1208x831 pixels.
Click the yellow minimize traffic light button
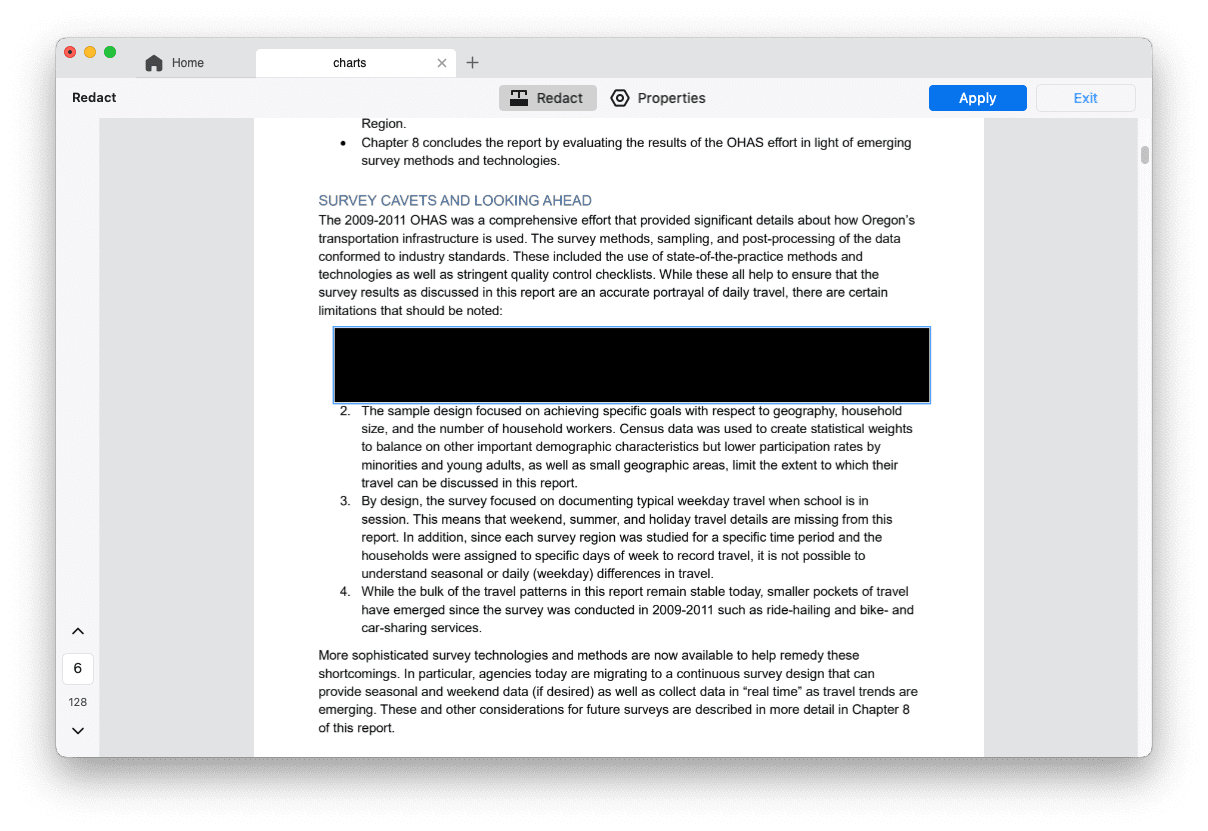[90, 51]
